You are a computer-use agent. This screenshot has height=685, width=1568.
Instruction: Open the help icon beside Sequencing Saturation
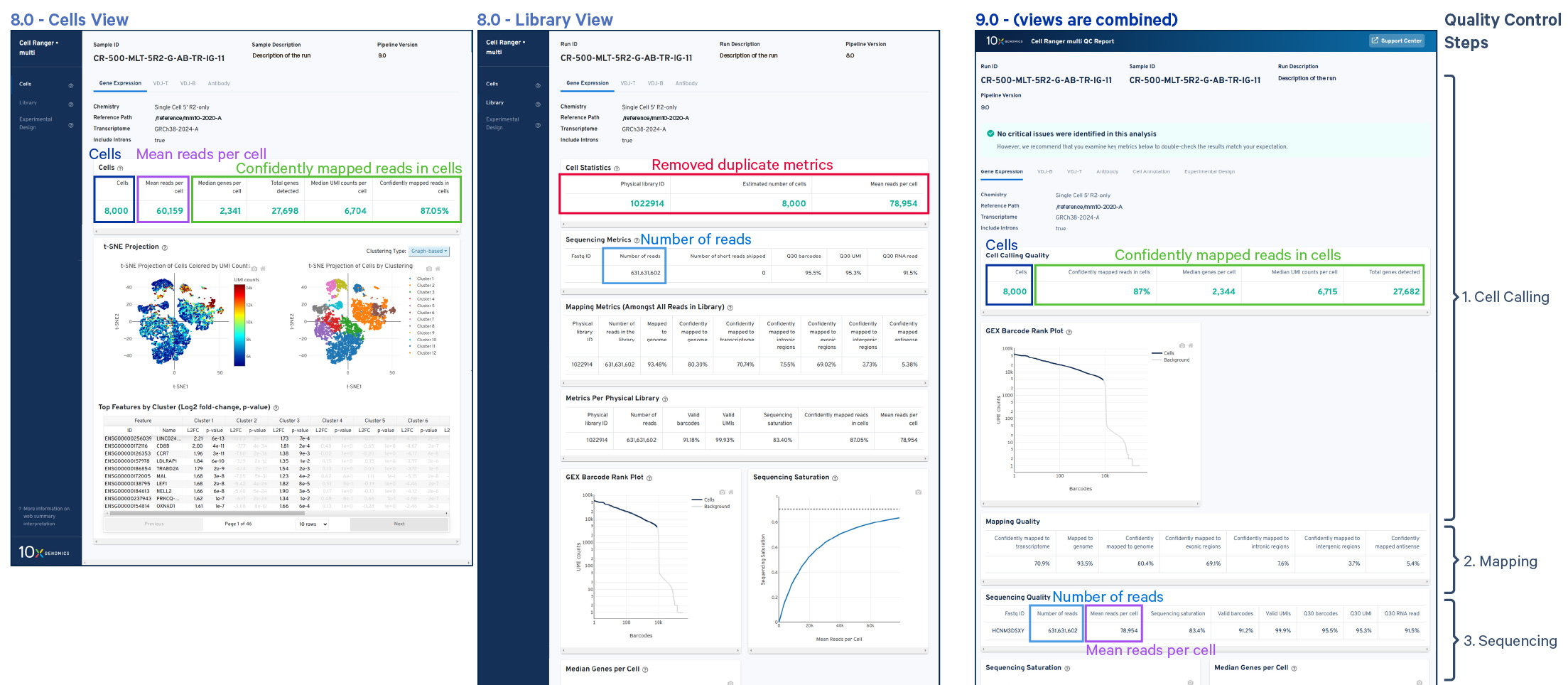(835, 478)
